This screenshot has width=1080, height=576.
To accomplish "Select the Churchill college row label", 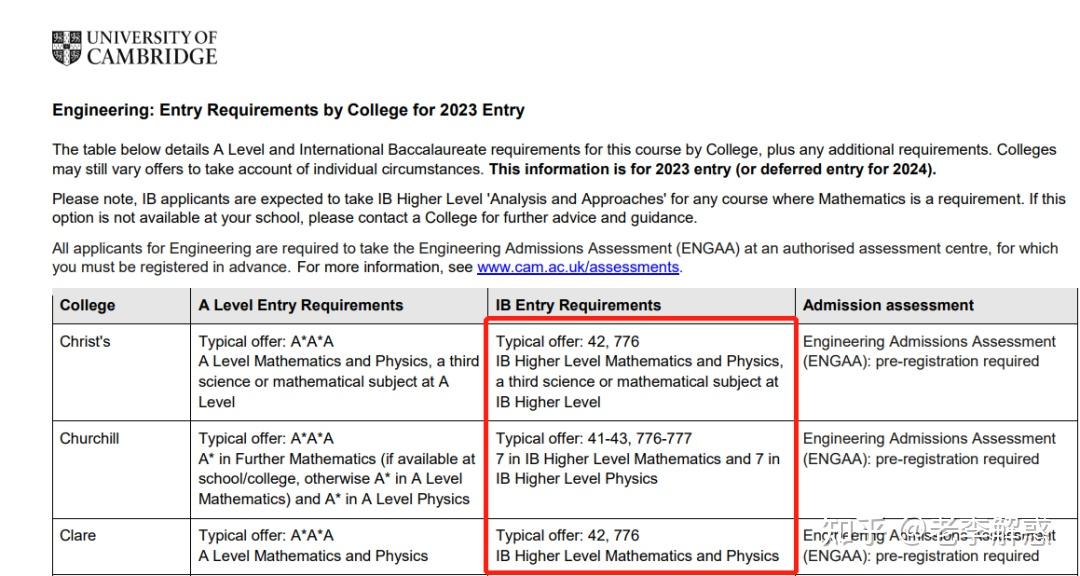I will point(90,438).
